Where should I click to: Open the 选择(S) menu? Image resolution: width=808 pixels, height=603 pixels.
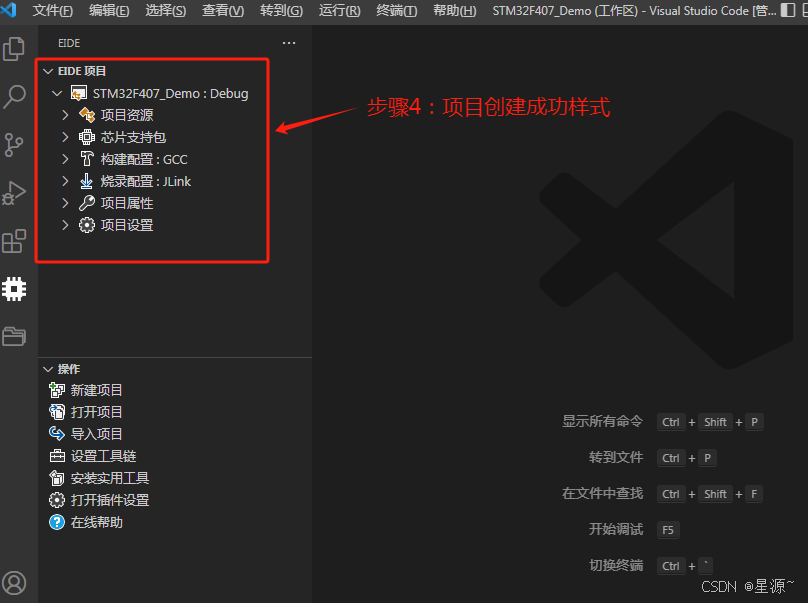[x=165, y=10]
